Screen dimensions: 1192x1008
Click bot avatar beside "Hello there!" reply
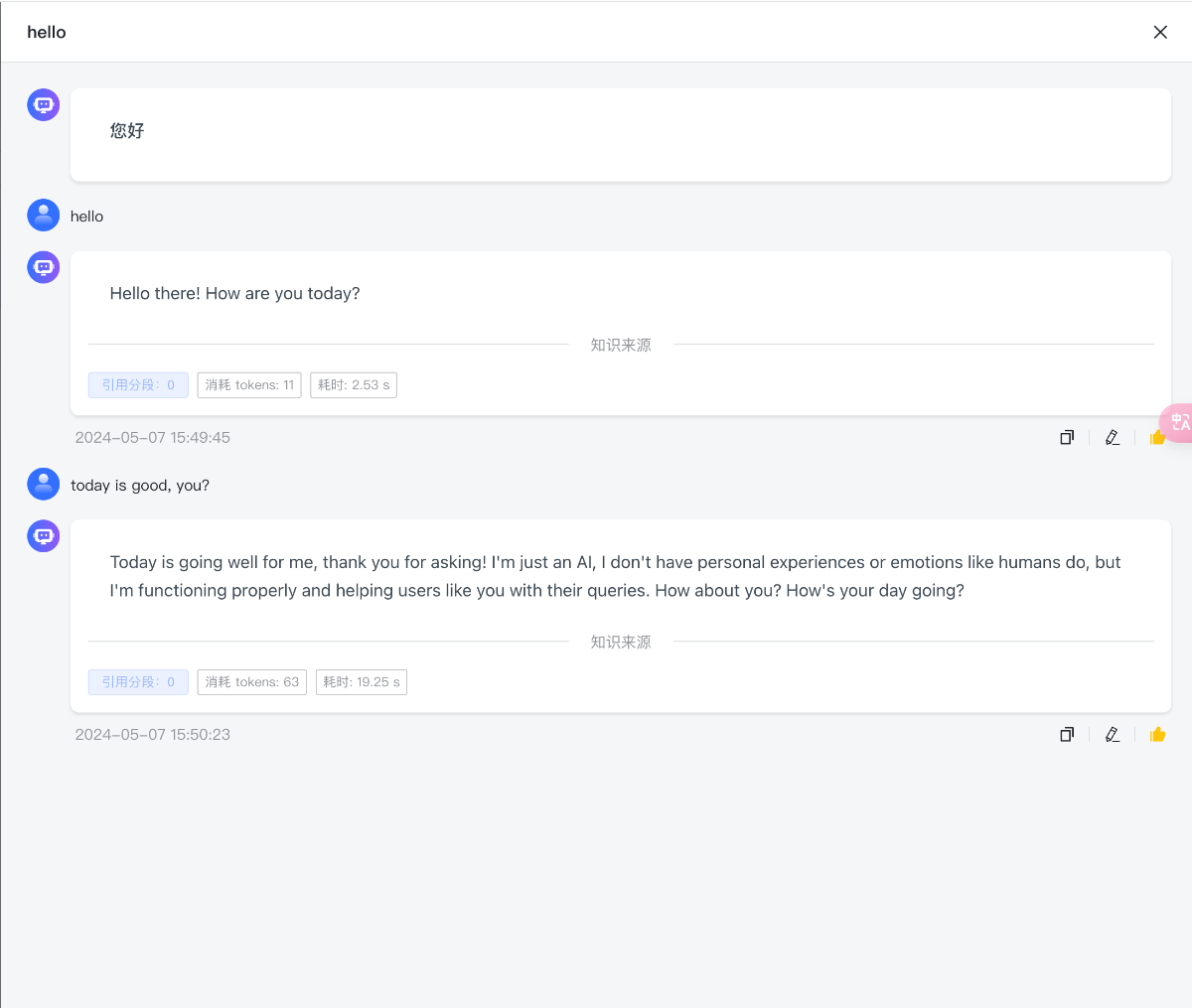point(44,267)
